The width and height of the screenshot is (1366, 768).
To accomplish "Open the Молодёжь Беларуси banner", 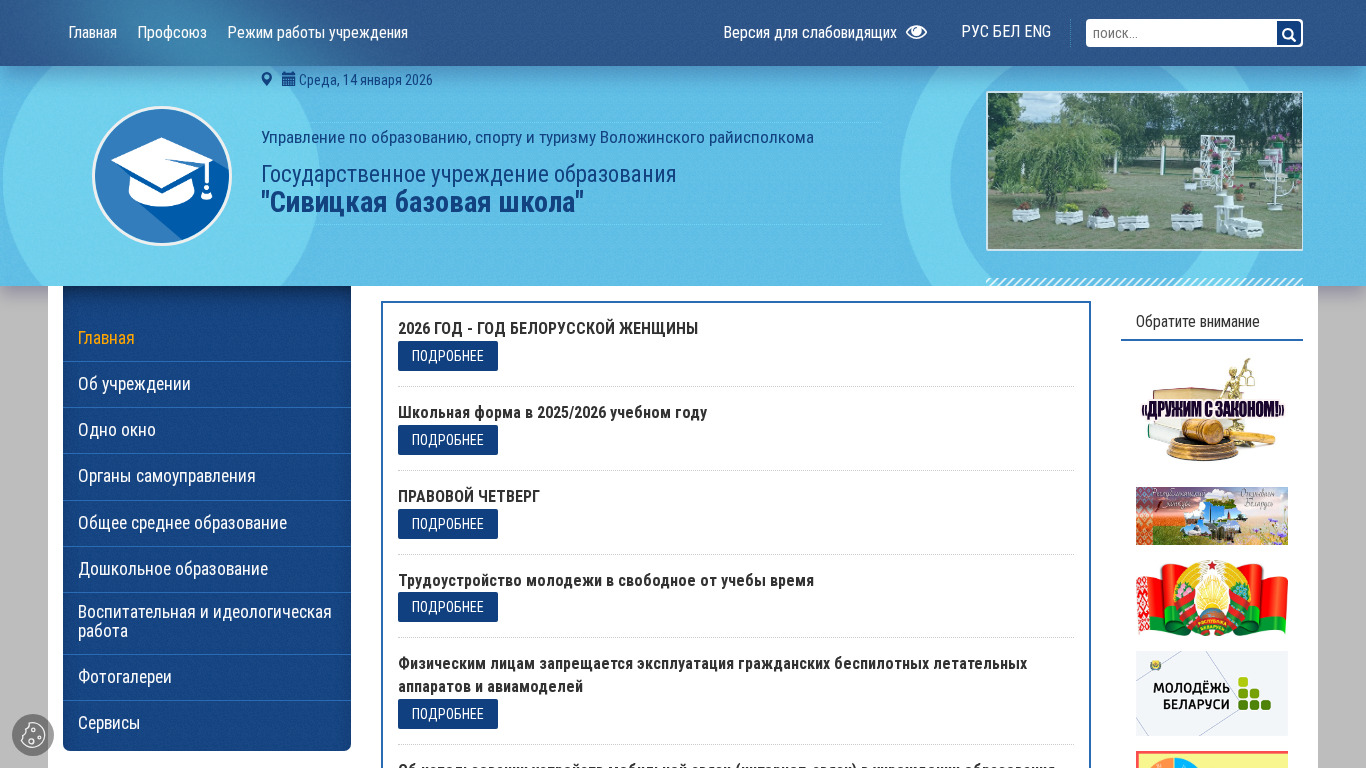I will coord(1212,694).
